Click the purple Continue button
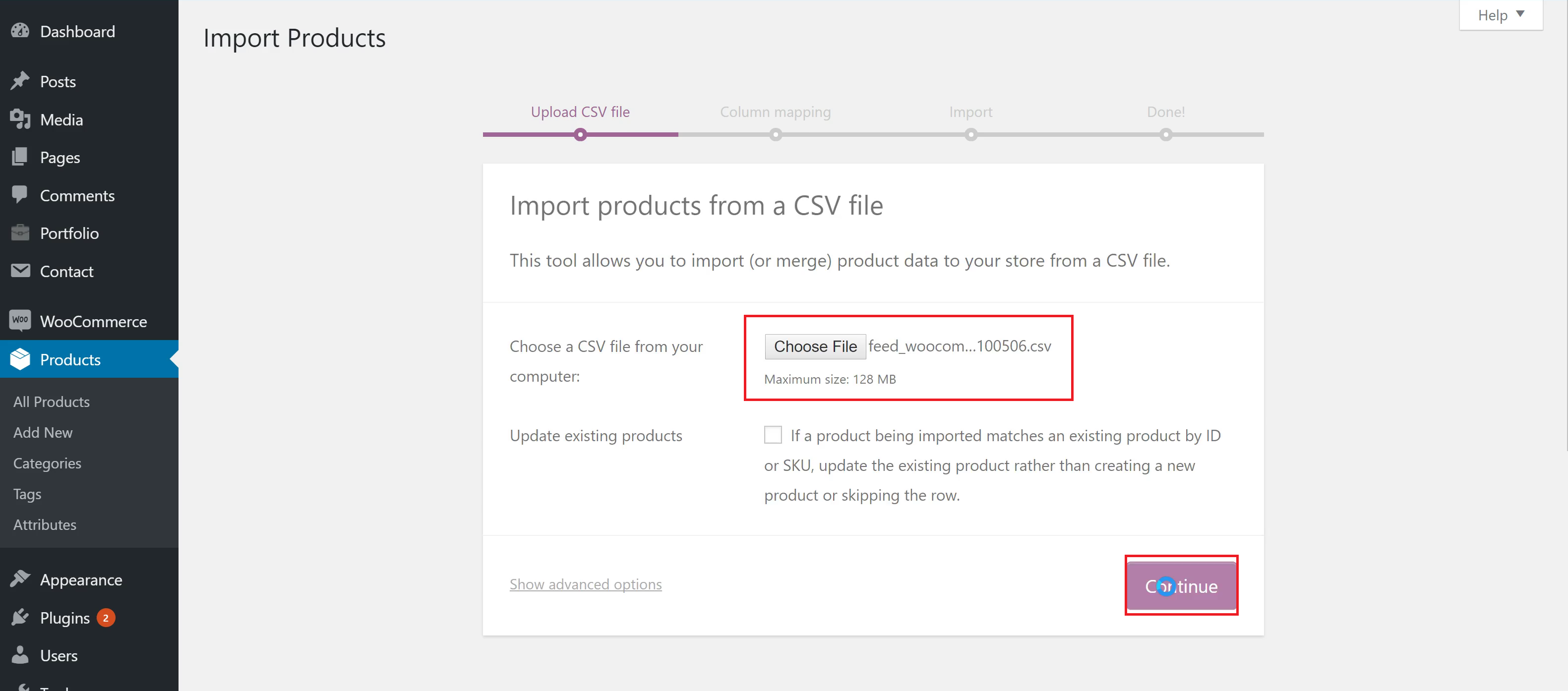This screenshot has width=1568, height=691. (x=1181, y=586)
